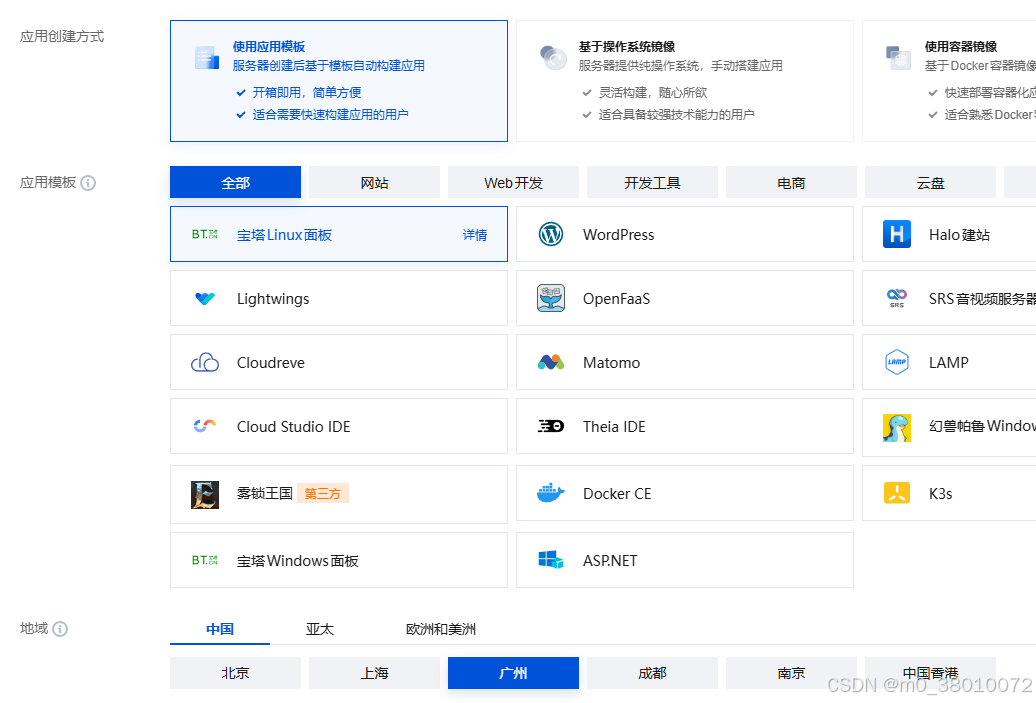Click the Lightwings heart logo icon

[x=205, y=299]
